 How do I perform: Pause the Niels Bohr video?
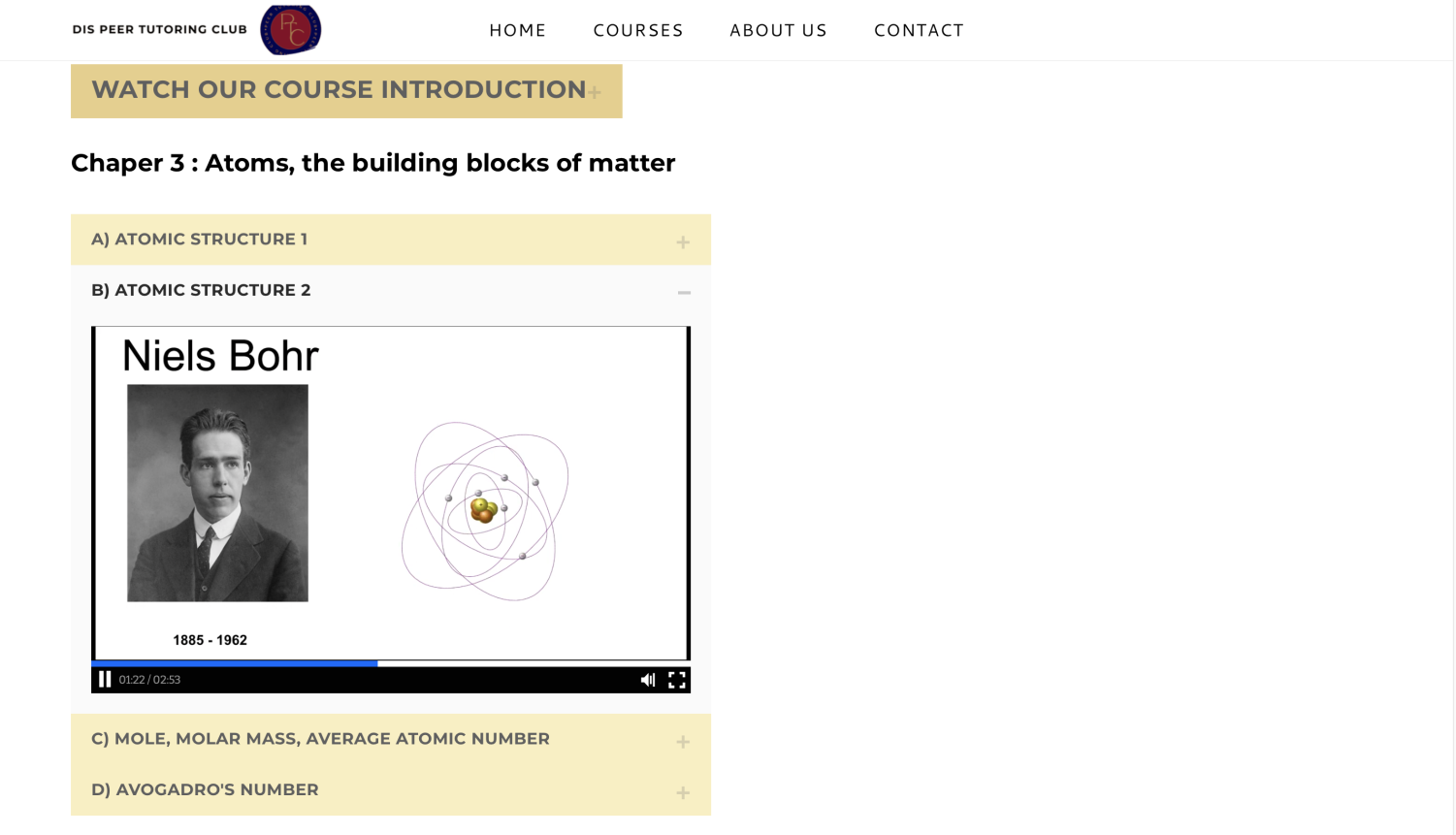[x=105, y=679]
